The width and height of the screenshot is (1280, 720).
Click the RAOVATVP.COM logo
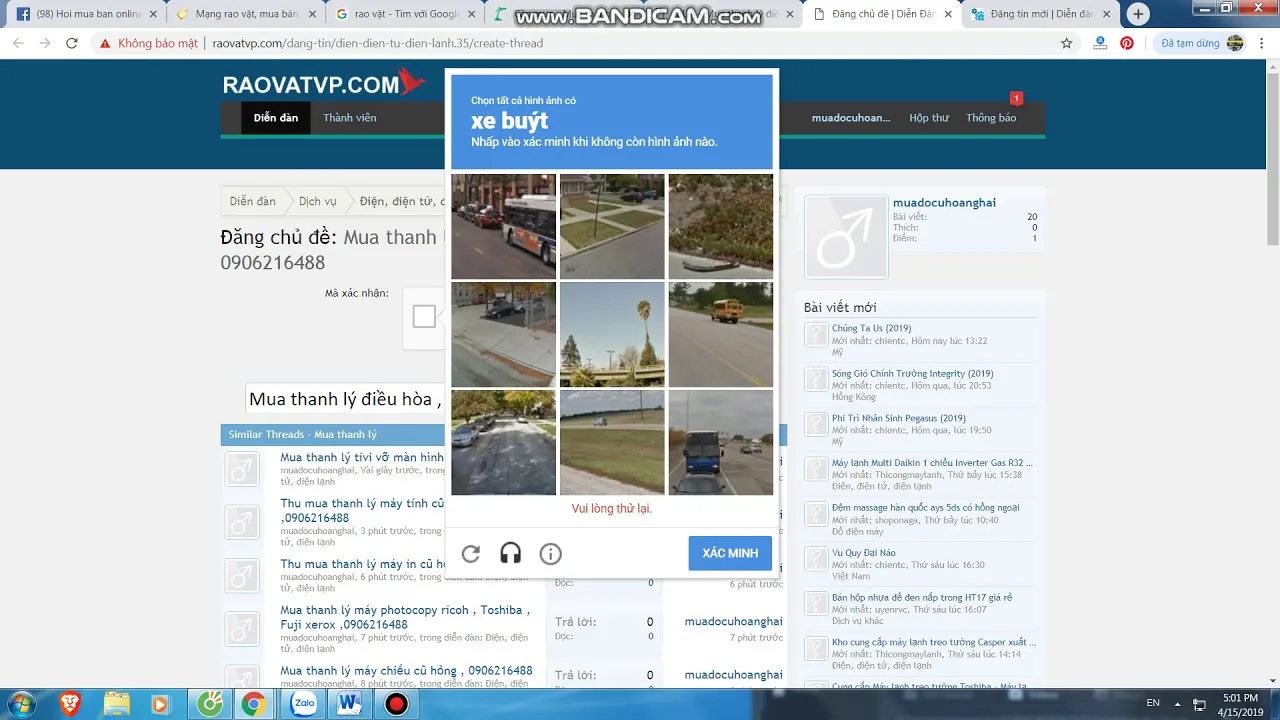point(325,83)
